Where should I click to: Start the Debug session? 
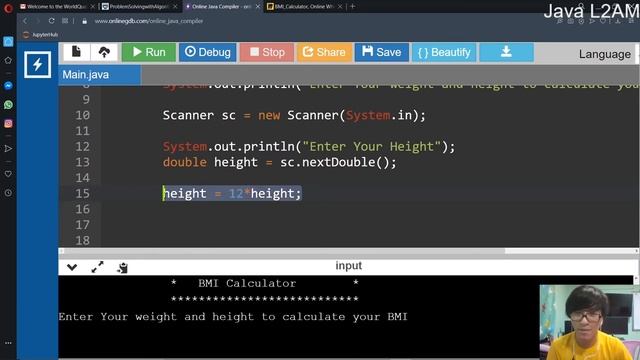207,52
